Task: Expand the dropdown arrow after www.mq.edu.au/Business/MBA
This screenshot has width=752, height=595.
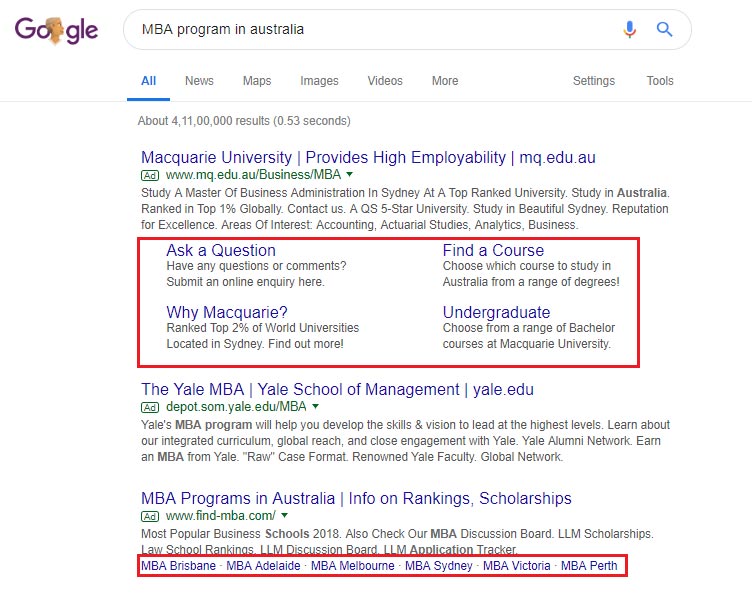Action: tap(350, 175)
